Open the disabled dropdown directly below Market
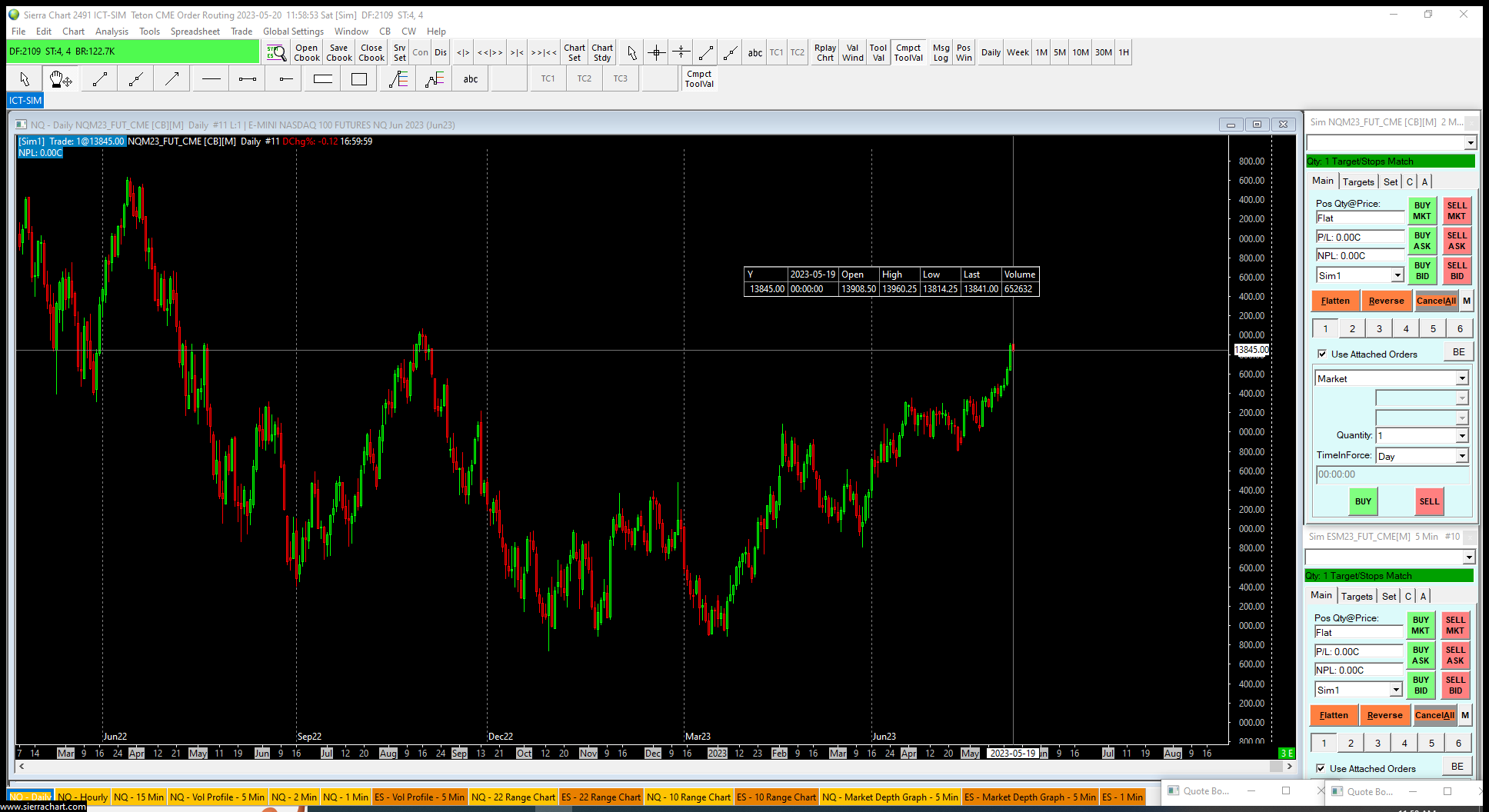 [1462, 398]
